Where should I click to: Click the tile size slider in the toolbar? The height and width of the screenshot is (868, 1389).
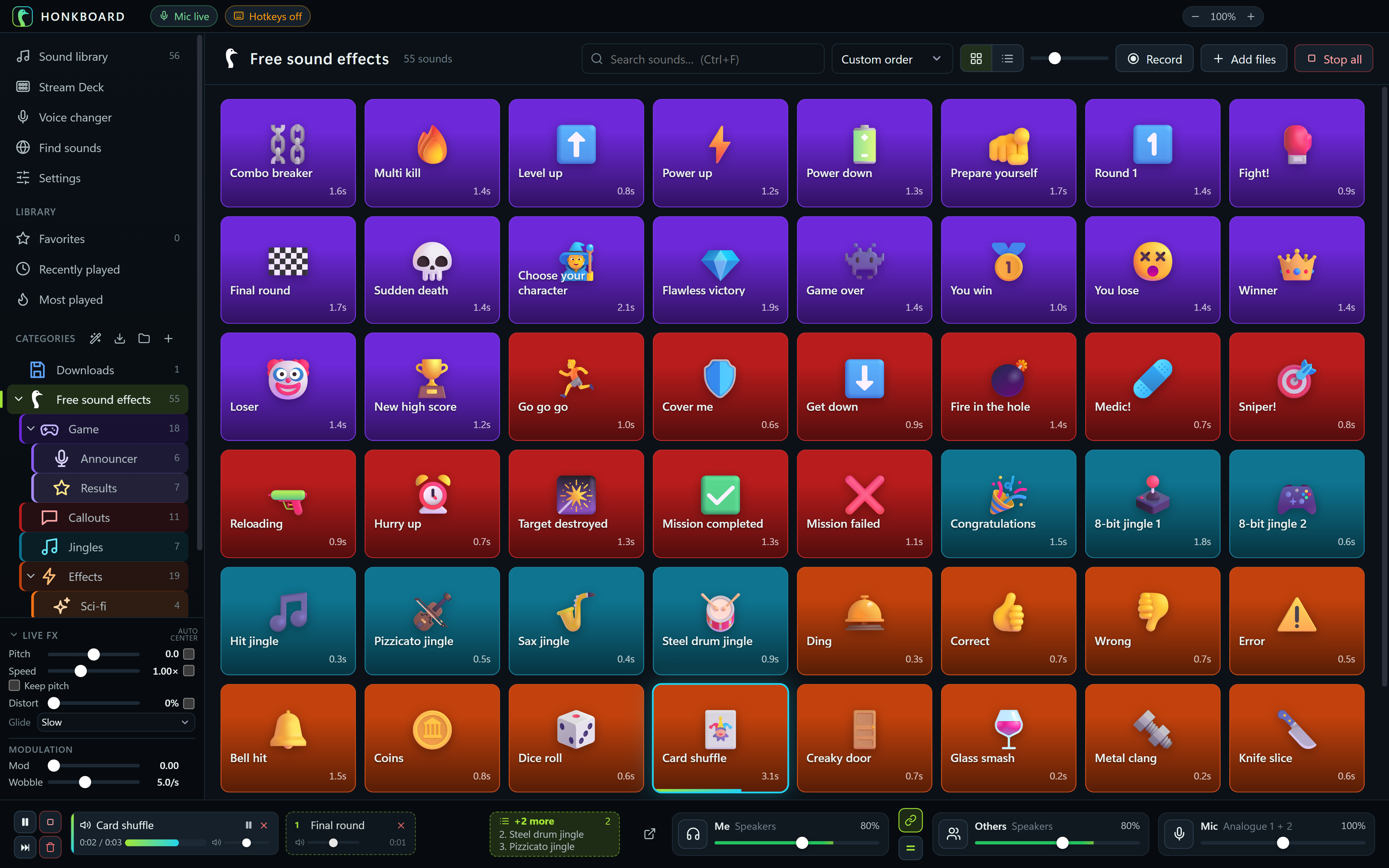click(x=1069, y=59)
